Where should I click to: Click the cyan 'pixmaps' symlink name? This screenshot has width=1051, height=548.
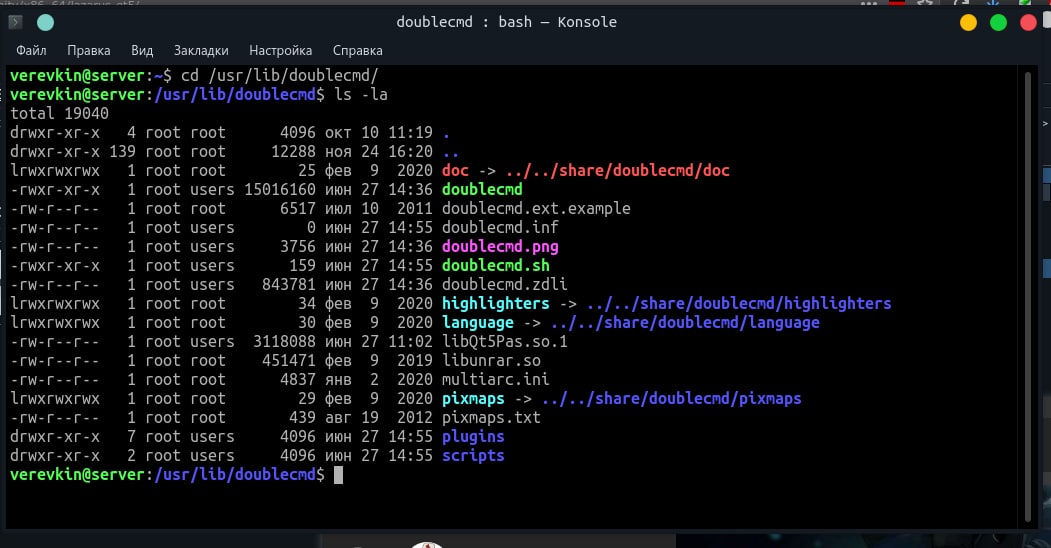(473, 399)
